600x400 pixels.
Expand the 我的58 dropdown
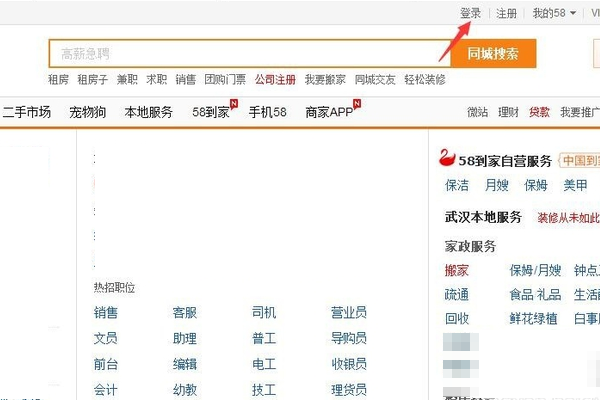click(554, 13)
